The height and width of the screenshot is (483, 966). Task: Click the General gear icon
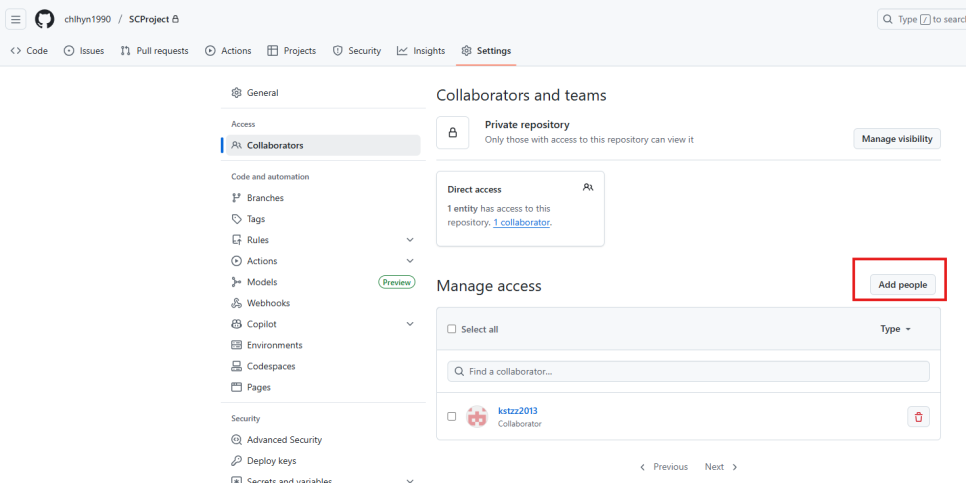[x=237, y=93]
